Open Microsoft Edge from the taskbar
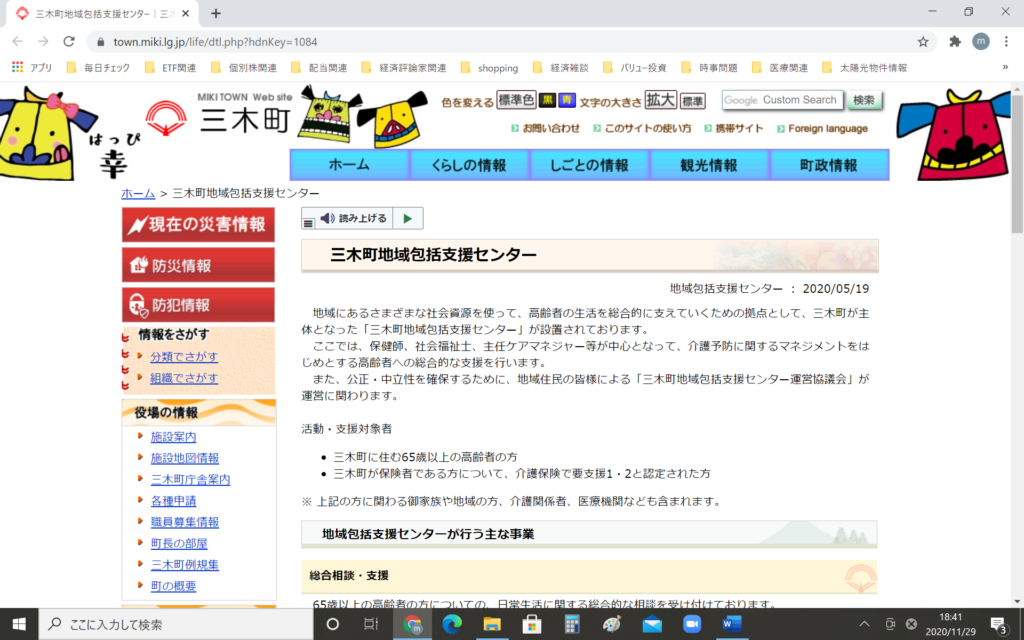1024x640 pixels. 452,624
